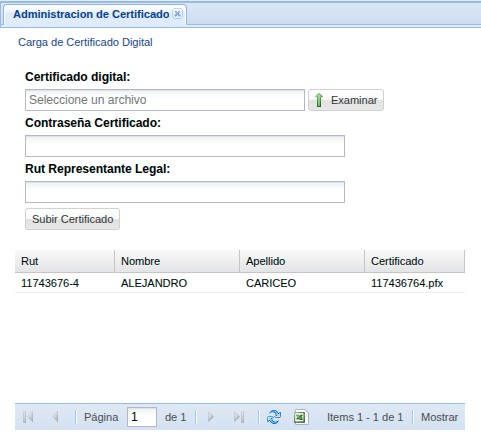Go to first page of grid
The image size is (481, 440).
pos(28,417)
